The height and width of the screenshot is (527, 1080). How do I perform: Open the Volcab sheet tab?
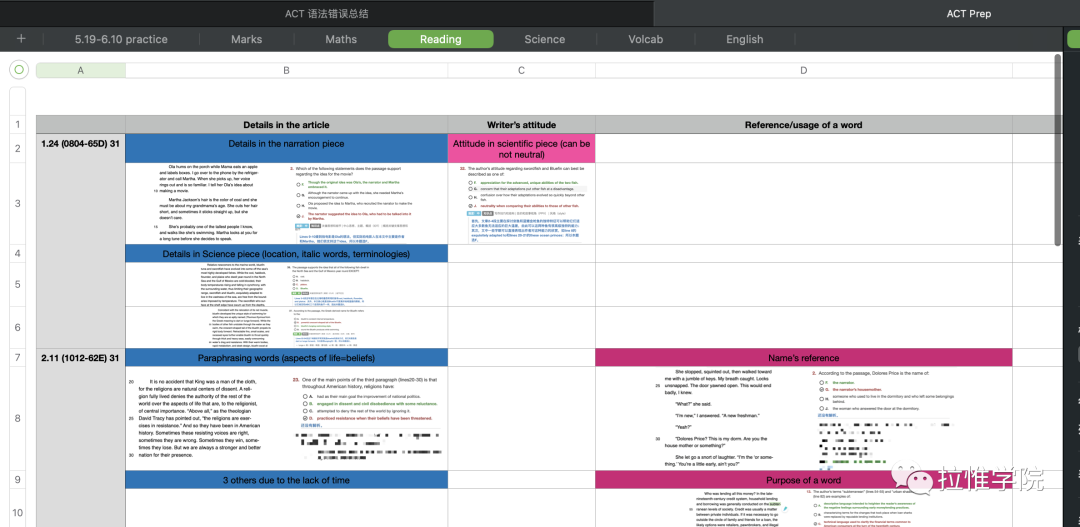tap(645, 39)
